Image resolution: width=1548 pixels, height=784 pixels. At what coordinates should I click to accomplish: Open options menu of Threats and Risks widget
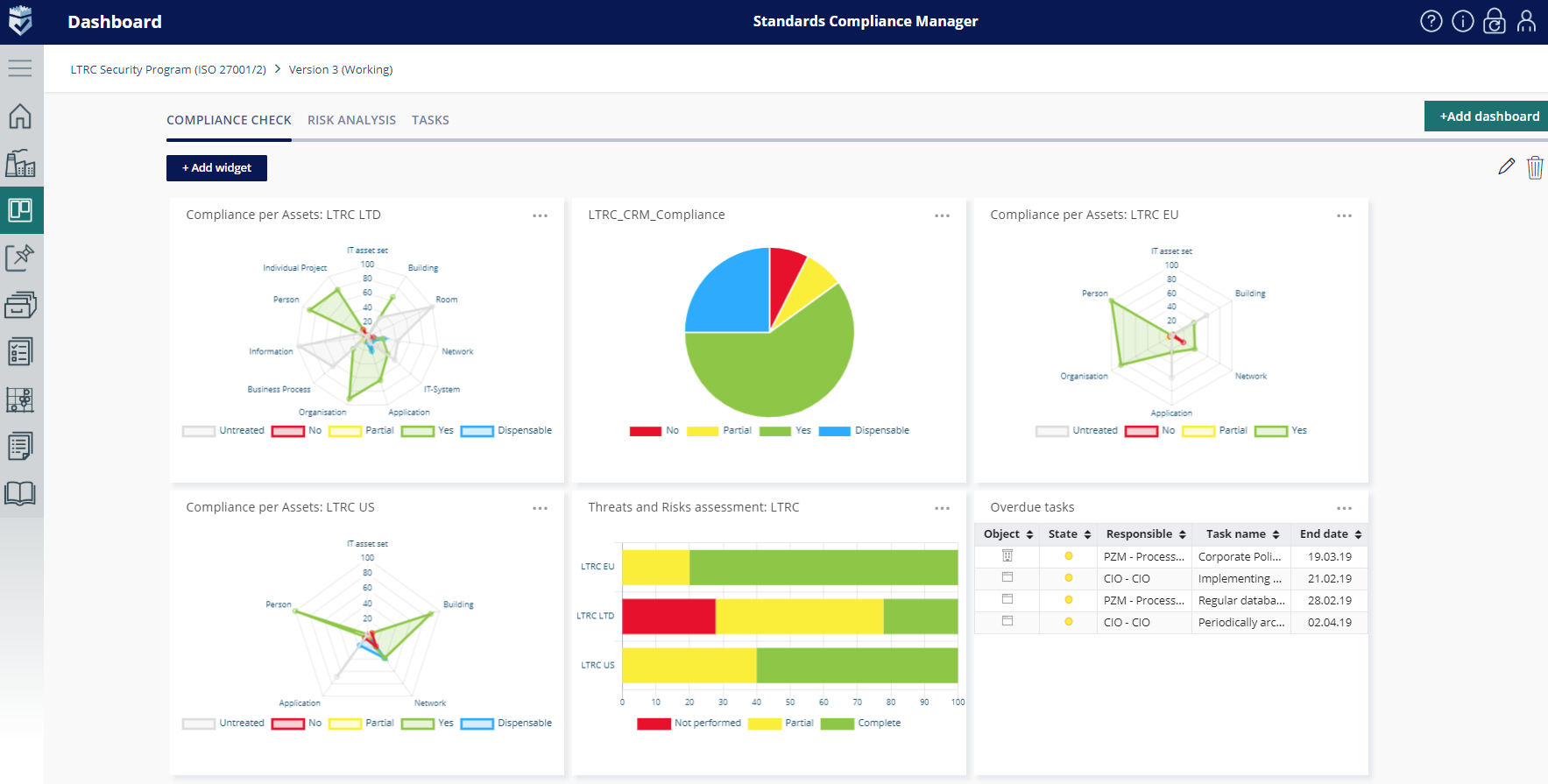(x=942, y=508)
